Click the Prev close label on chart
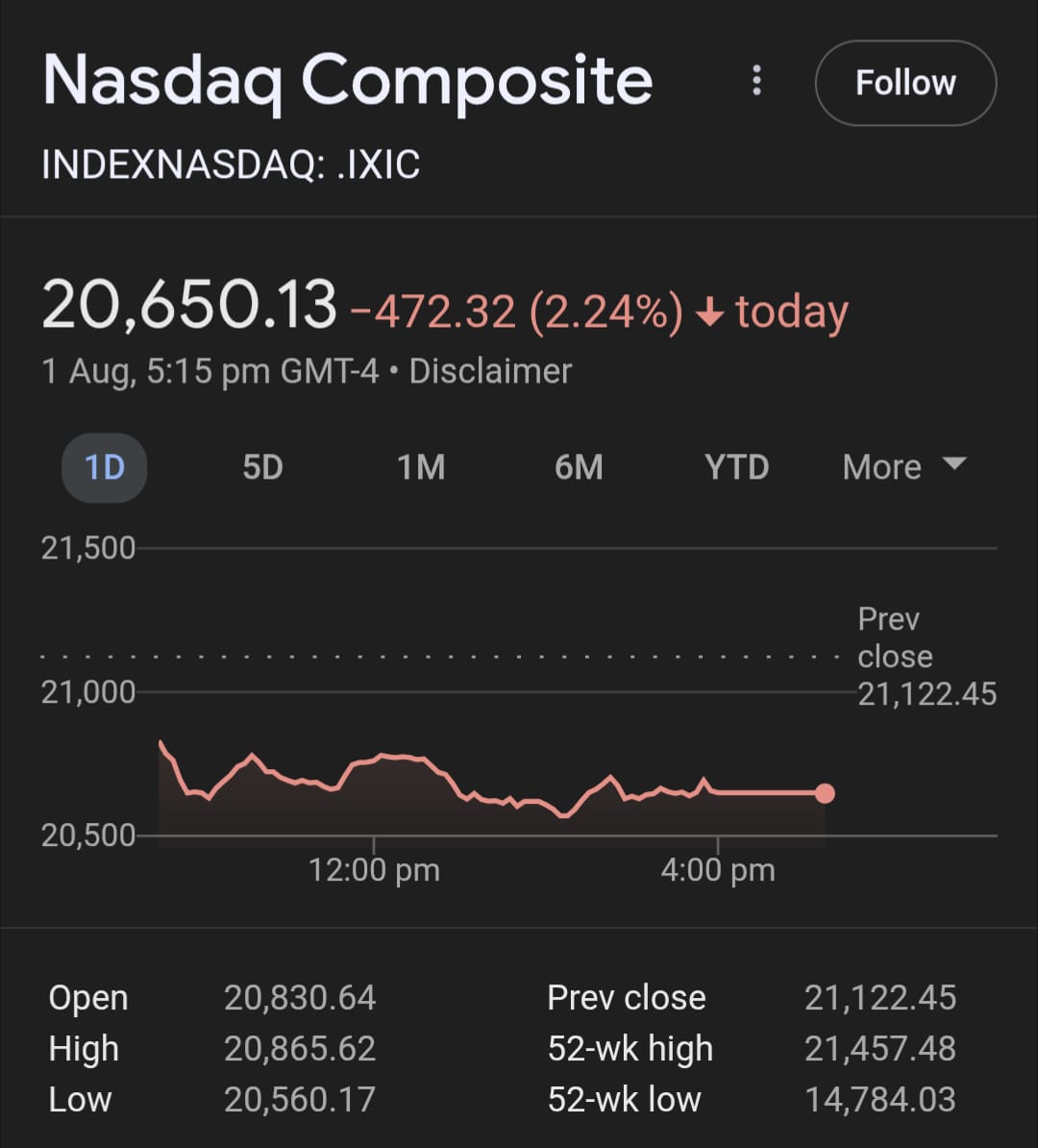The width and height of the screenshot is (1038, 1148). tap(895, 637)
